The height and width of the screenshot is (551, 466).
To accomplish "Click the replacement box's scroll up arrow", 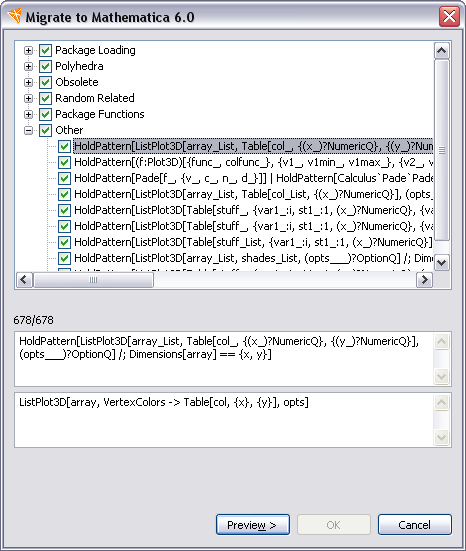I will point(441,402).
